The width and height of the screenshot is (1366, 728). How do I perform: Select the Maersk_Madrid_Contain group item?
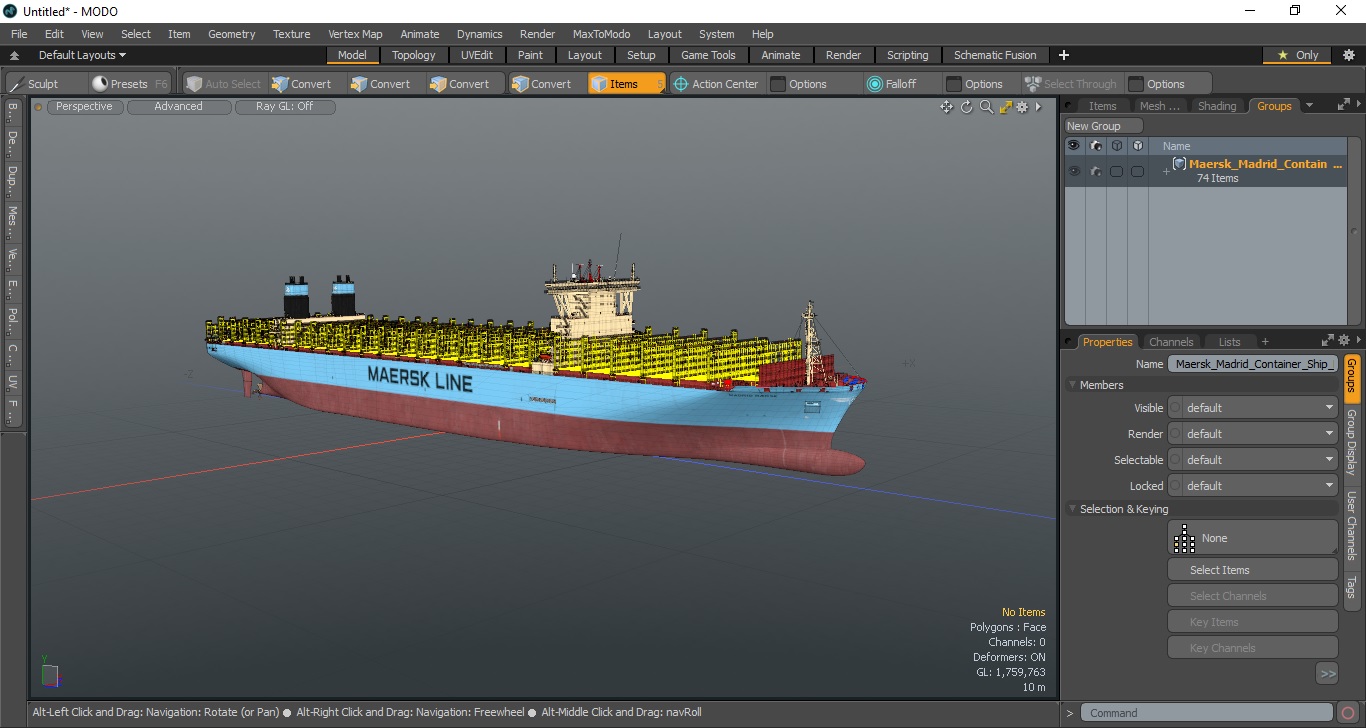[1265, 164]
